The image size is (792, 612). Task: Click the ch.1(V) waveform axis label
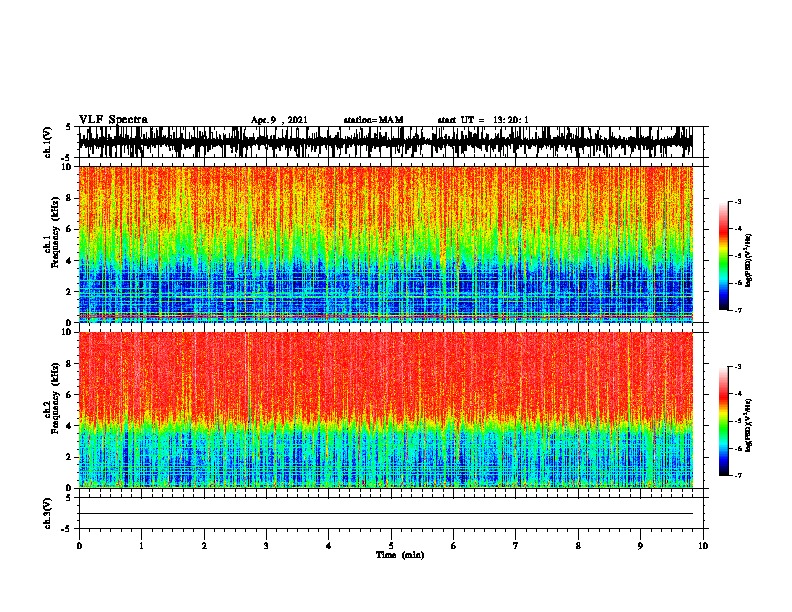(x=47, y=142)
